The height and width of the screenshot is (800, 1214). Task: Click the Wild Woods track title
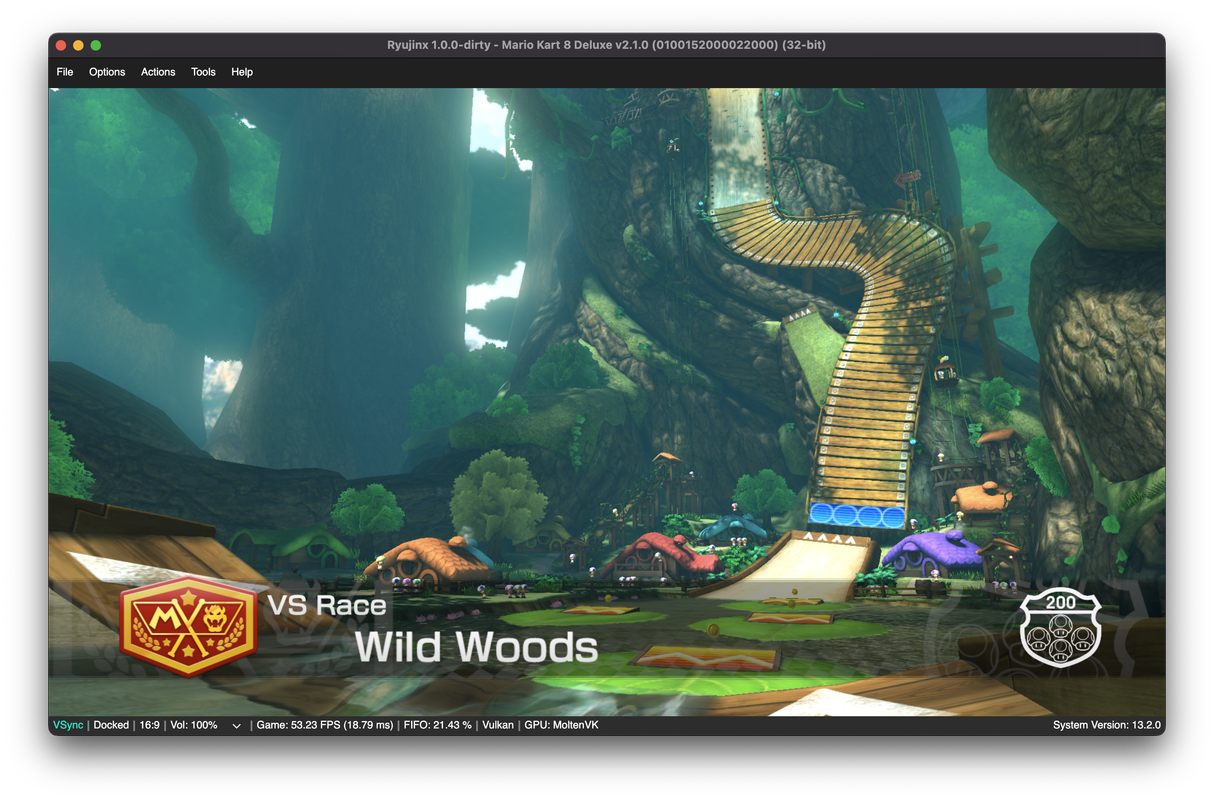[x=476, y=648]
